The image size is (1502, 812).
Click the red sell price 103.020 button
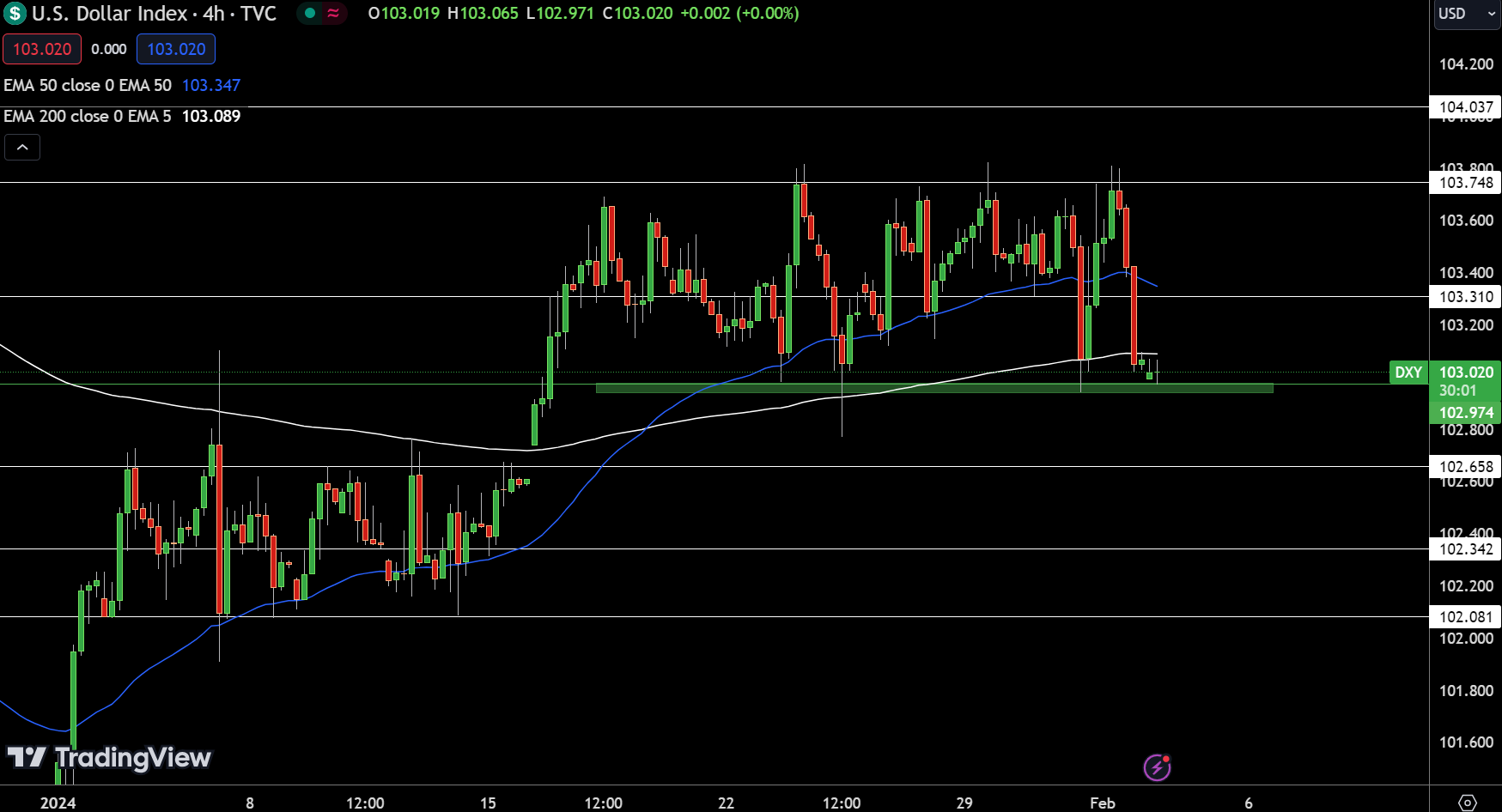coord(42,49)
